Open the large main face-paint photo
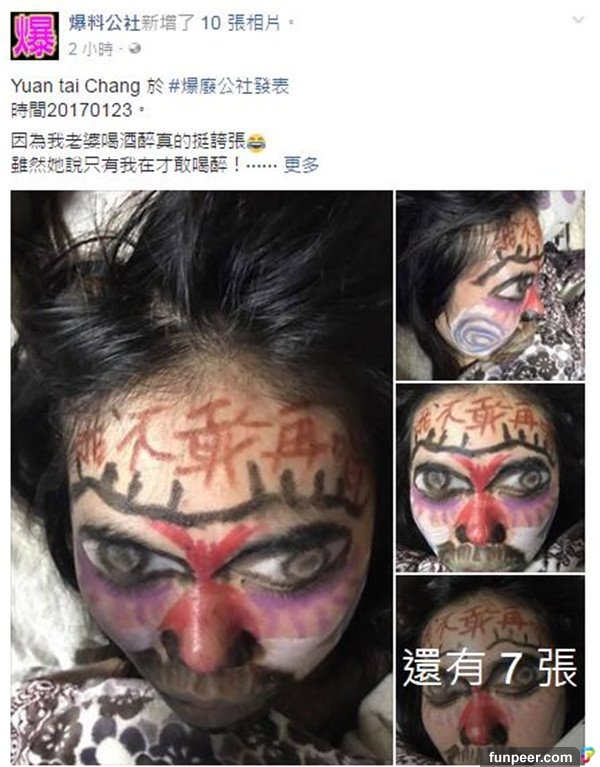 (201, 478)
